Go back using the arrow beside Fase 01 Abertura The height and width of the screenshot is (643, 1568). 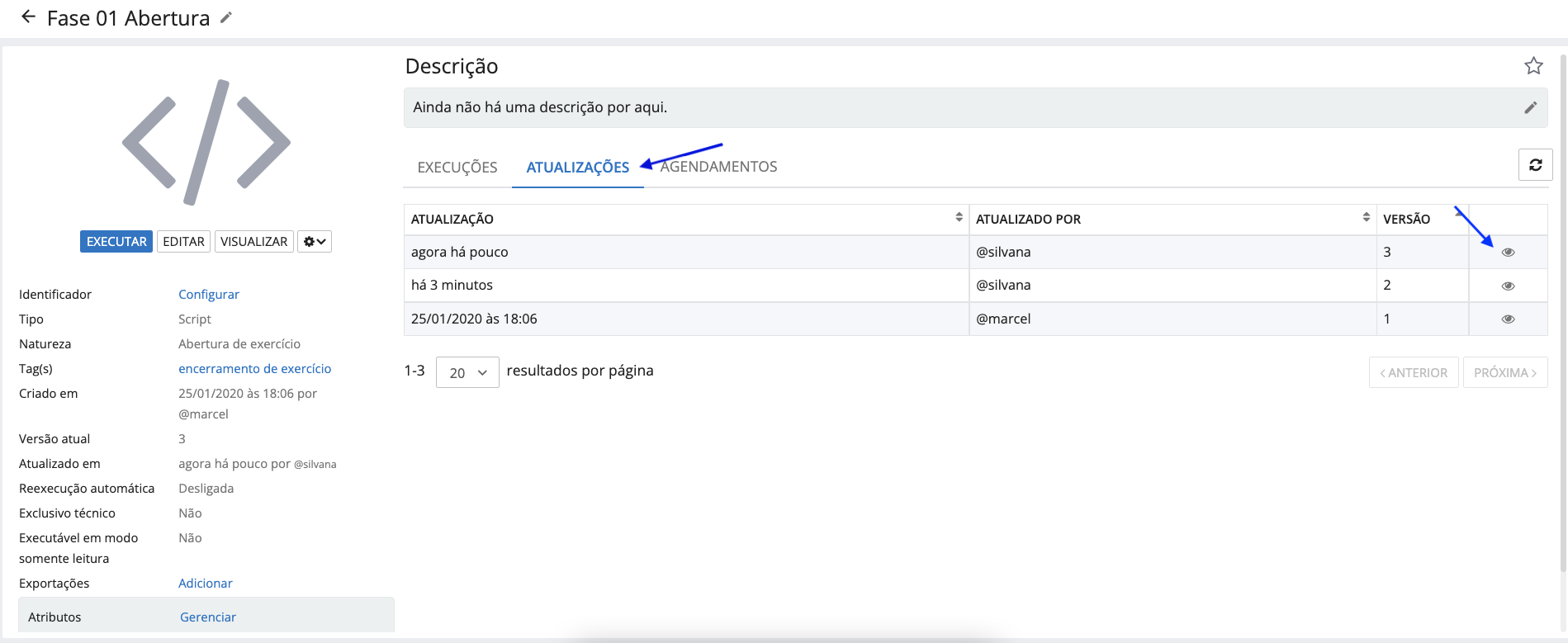(28, 17)
